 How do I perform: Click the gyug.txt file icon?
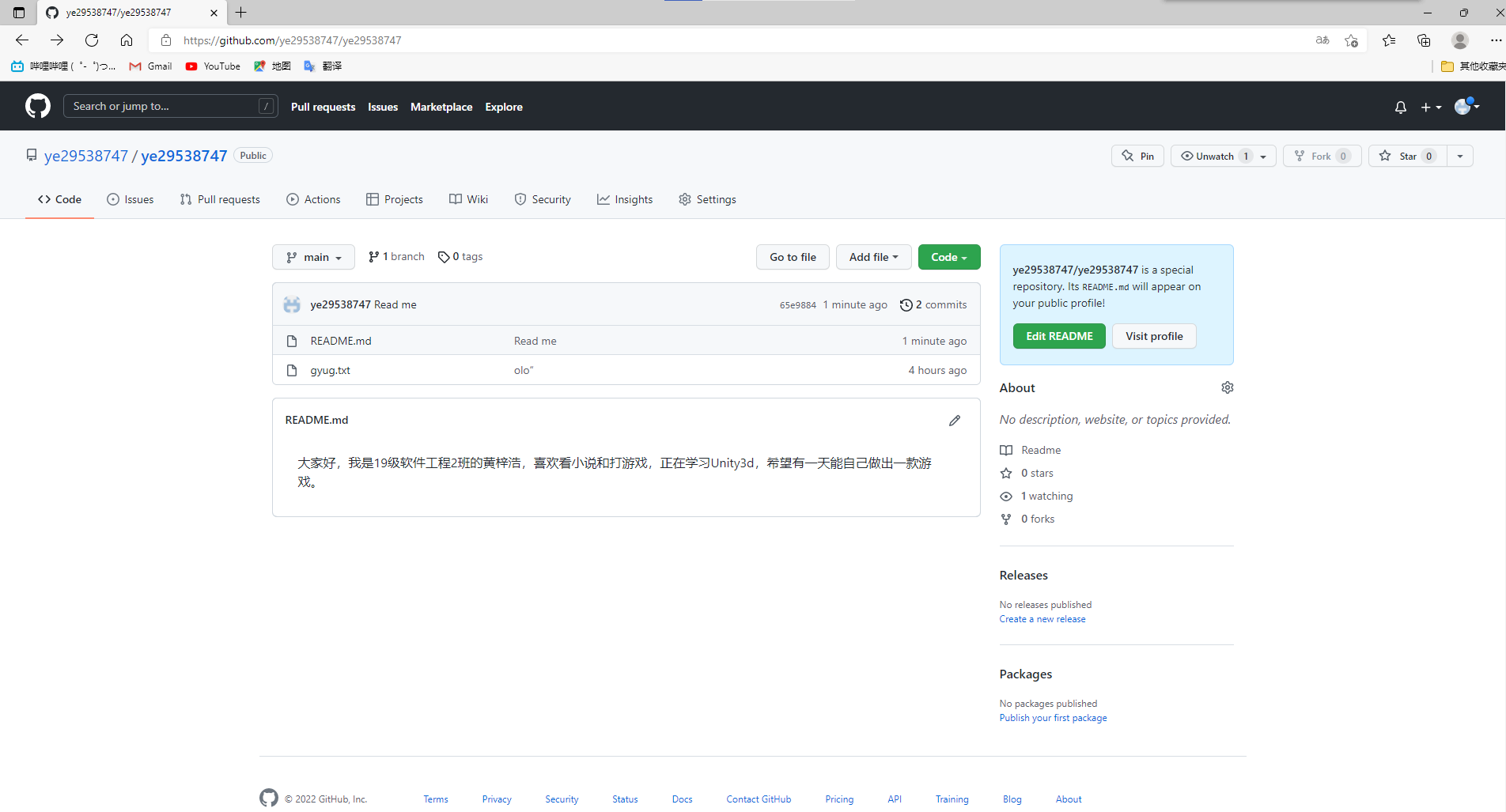tap(292, 370)
